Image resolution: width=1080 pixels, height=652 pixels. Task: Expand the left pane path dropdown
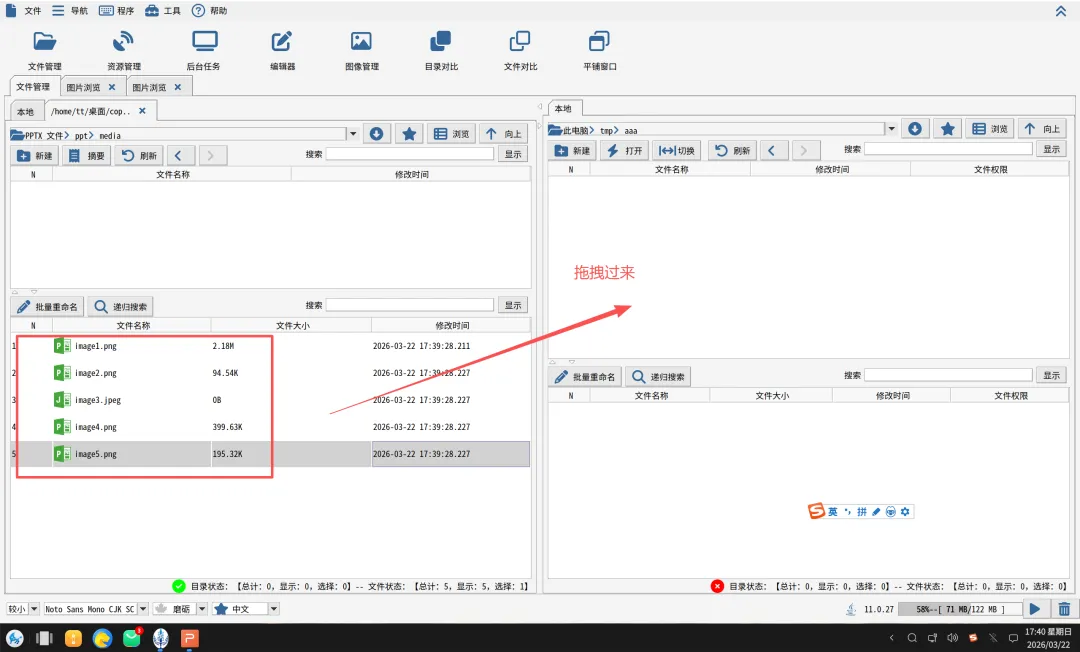click(353, 134)
